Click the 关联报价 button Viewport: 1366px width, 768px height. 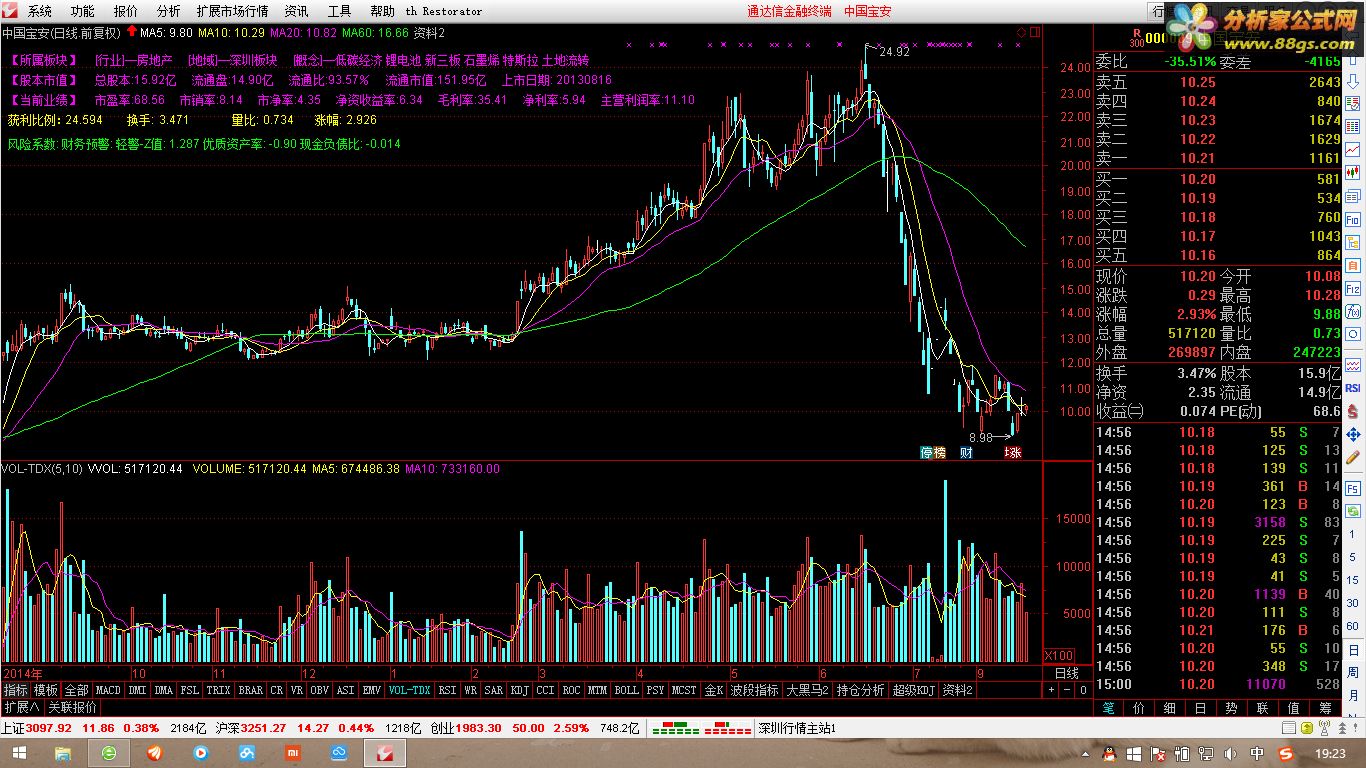73,706
